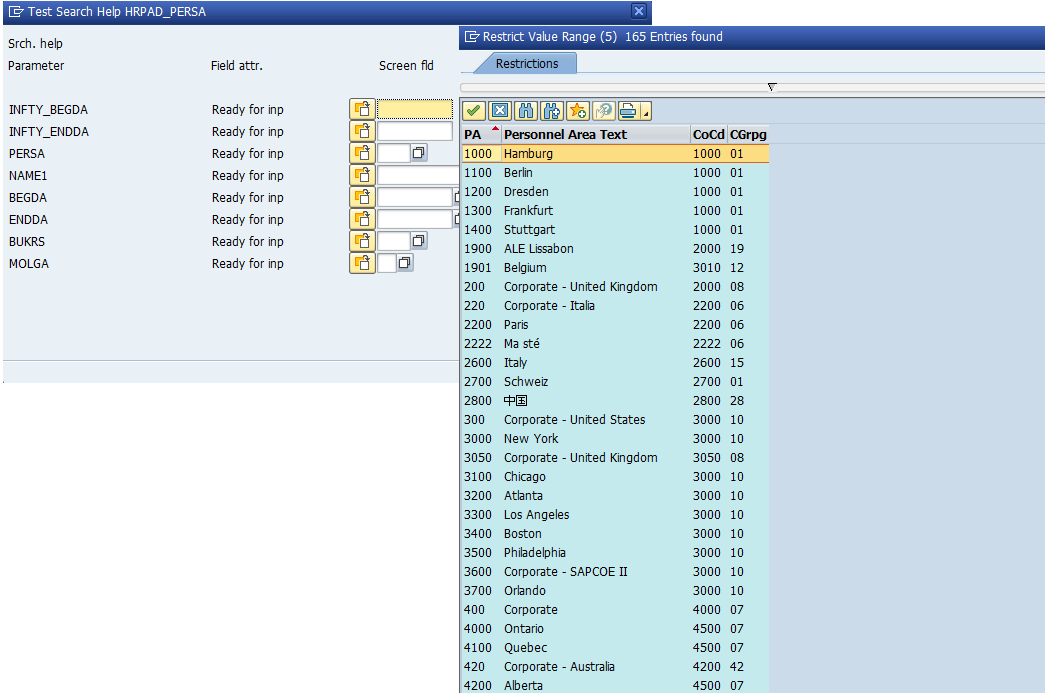Click the selection options icon for BUKRS
Screen dimensions: 1045x693
point(363,241)
